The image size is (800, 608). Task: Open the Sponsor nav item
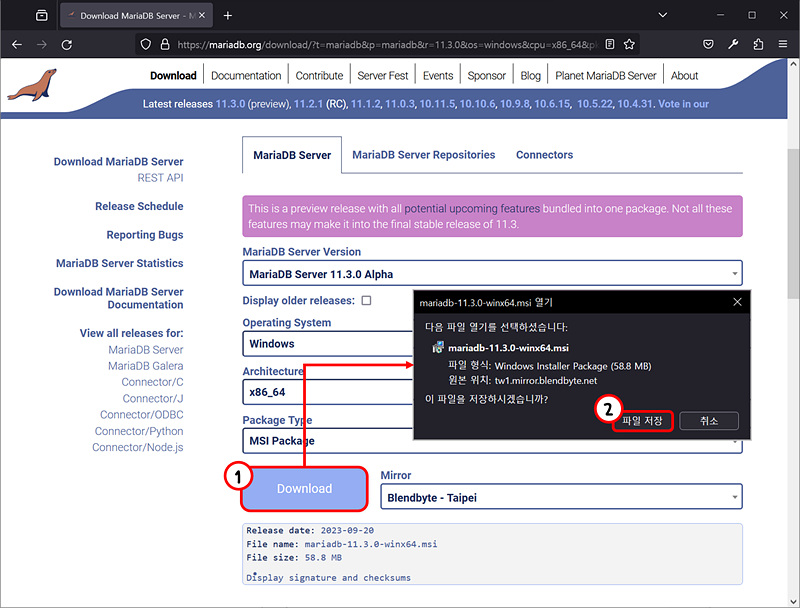coord(487,75)
